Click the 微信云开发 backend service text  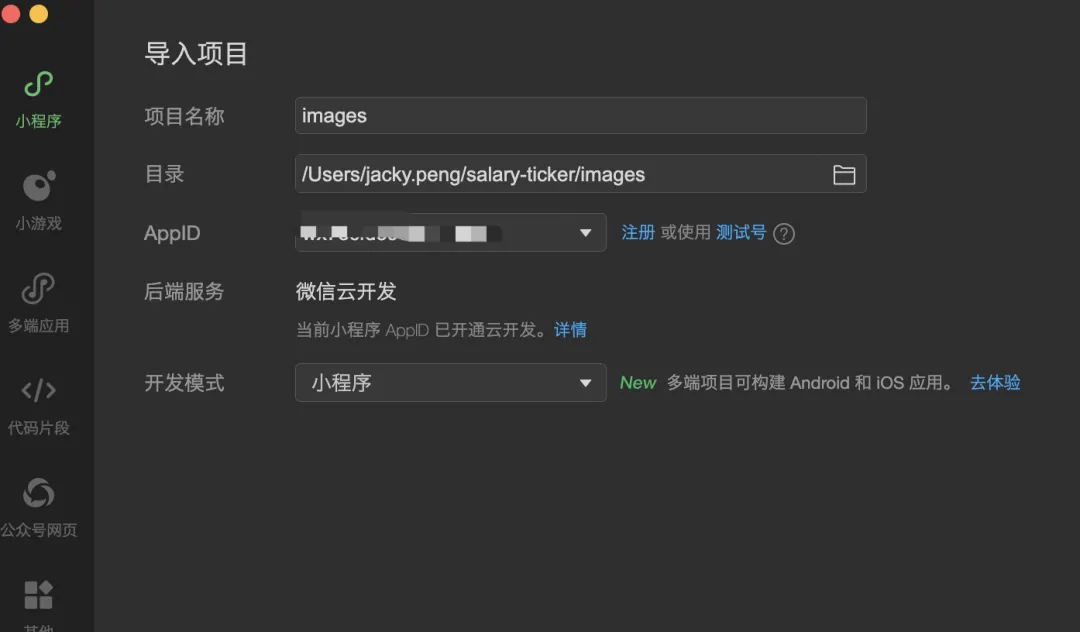tap(346, 291)
